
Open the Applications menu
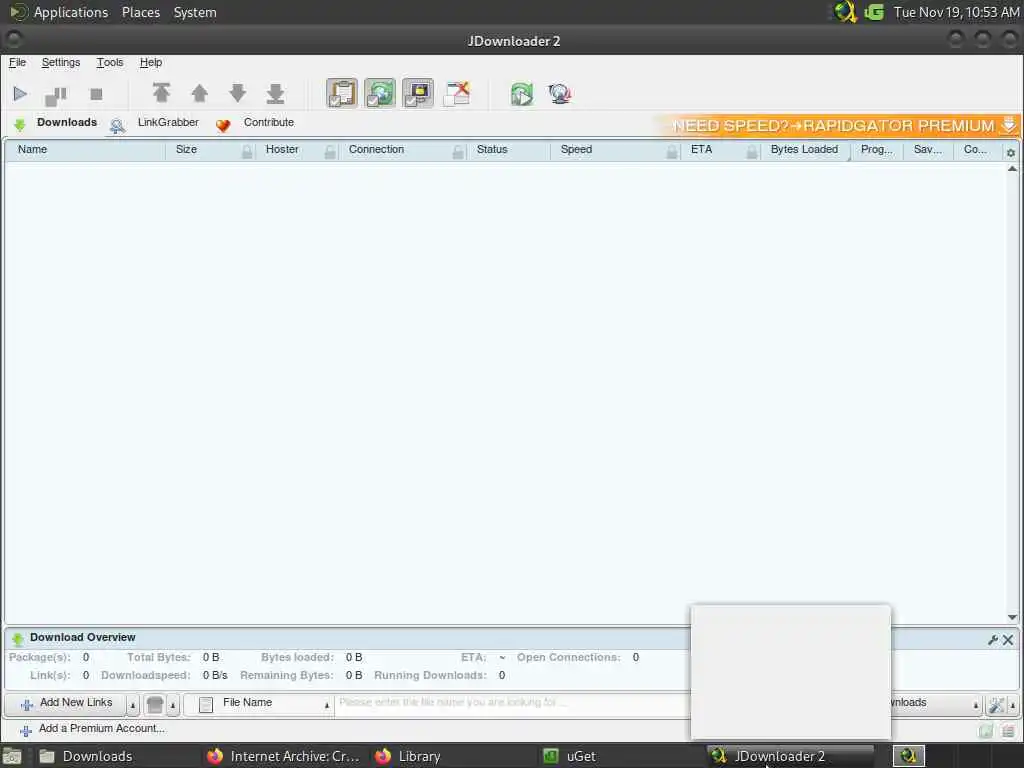point(71,12)
